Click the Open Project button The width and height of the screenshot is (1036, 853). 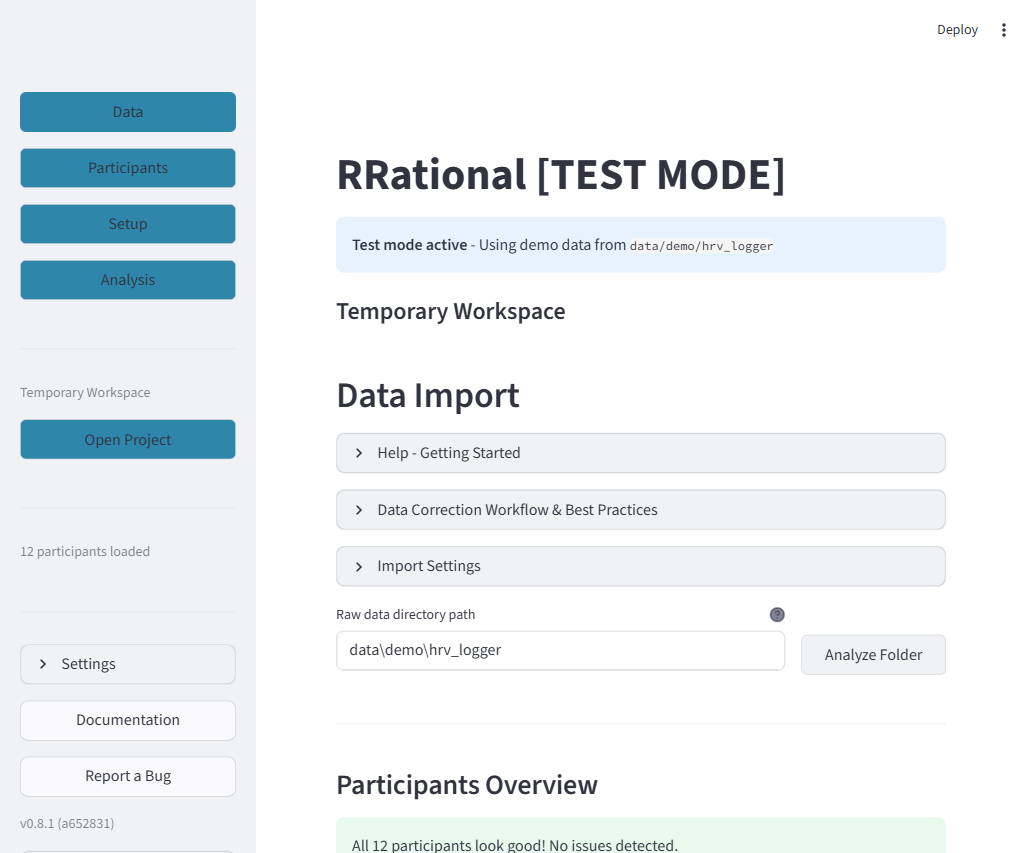(x=128, y=439)
